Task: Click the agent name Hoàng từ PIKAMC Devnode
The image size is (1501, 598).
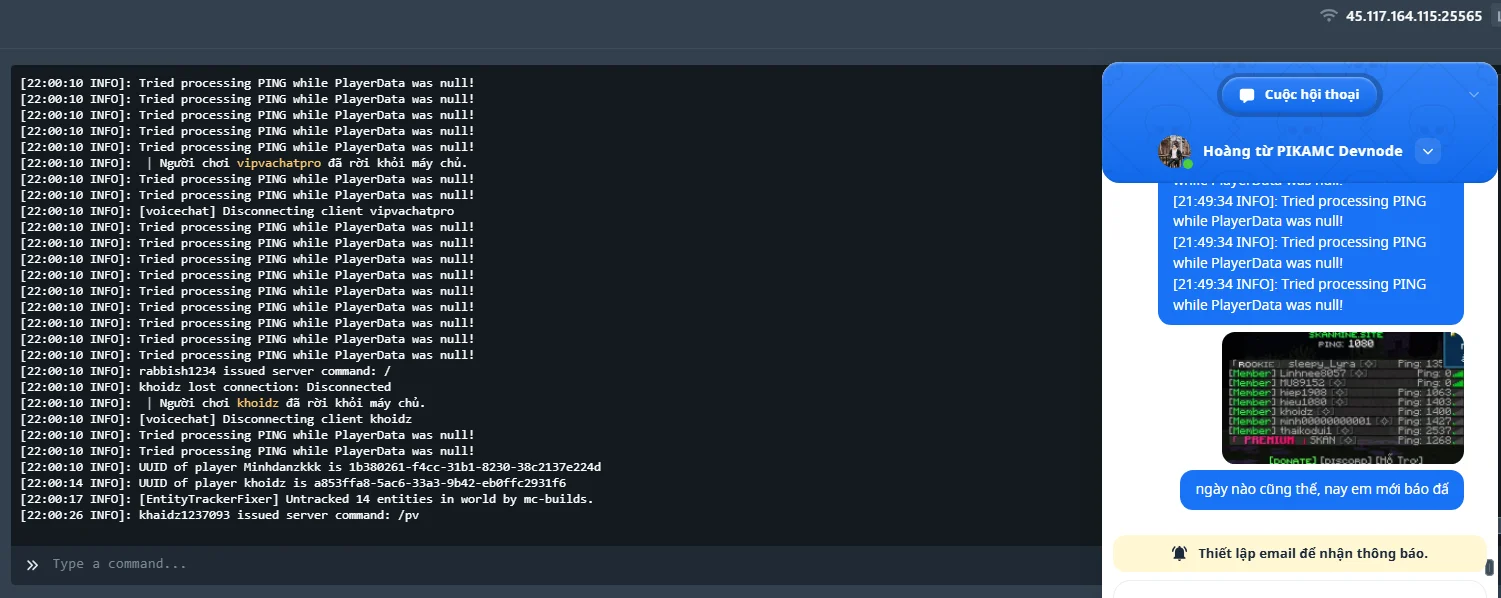Action: point(1302,151)
